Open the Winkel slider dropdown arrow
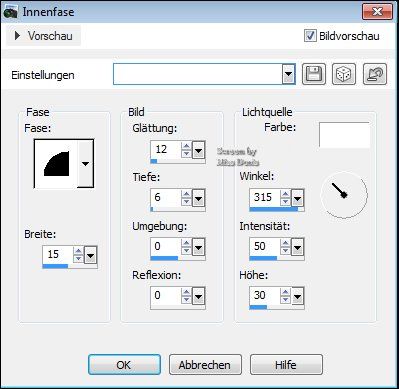Screen dimensions: 399x389 [x=297, y=199]
